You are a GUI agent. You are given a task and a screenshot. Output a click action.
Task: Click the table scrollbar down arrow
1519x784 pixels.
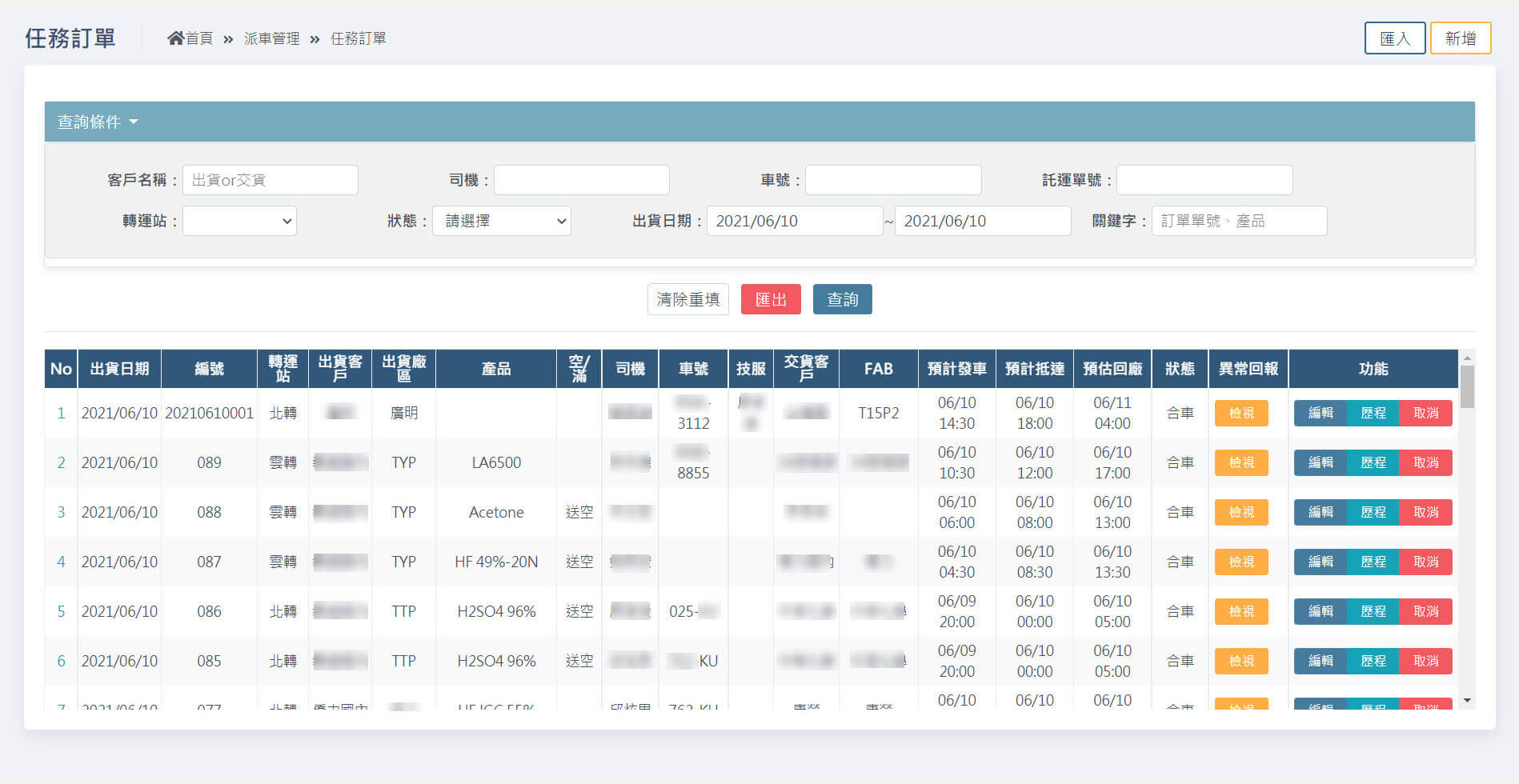click(1466, 700)
